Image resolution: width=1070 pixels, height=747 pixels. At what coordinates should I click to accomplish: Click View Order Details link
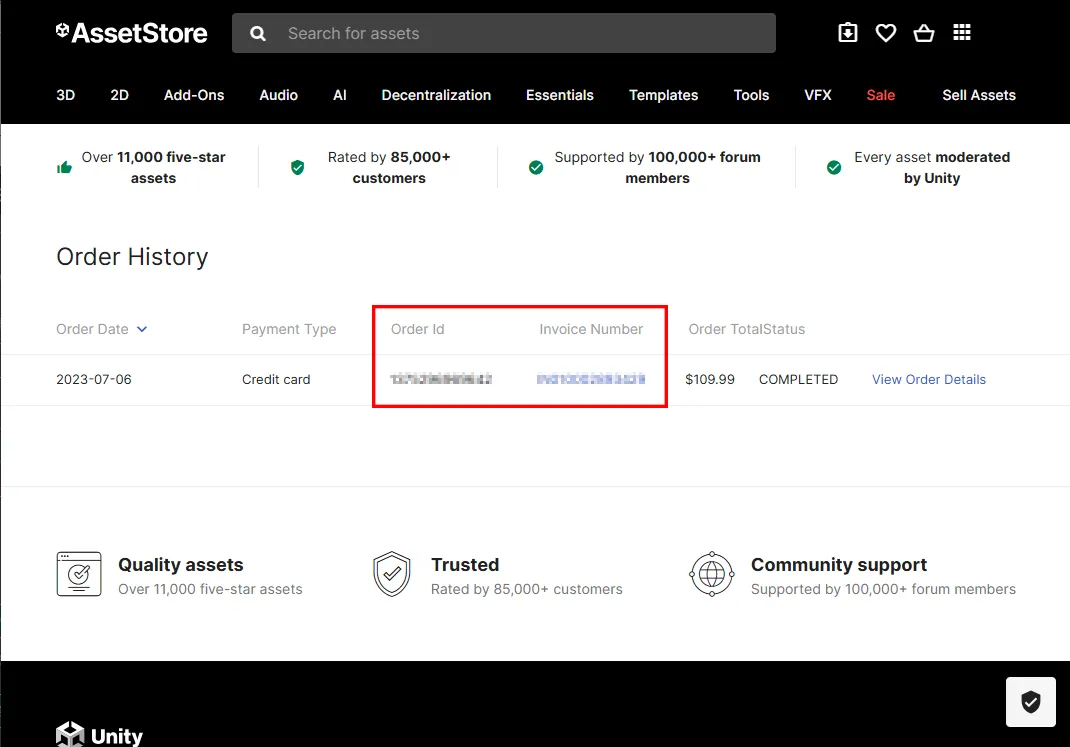(x=929, y=379)
